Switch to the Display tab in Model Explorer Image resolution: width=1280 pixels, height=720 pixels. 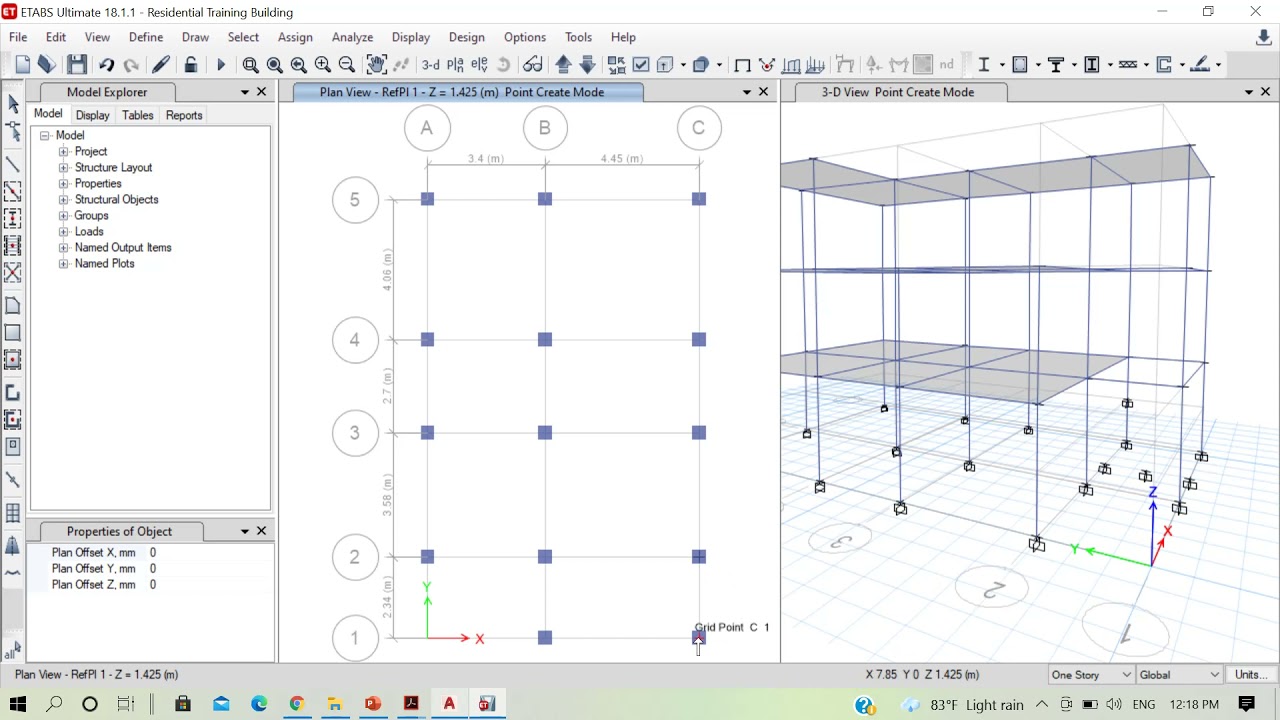pos(93,115)
